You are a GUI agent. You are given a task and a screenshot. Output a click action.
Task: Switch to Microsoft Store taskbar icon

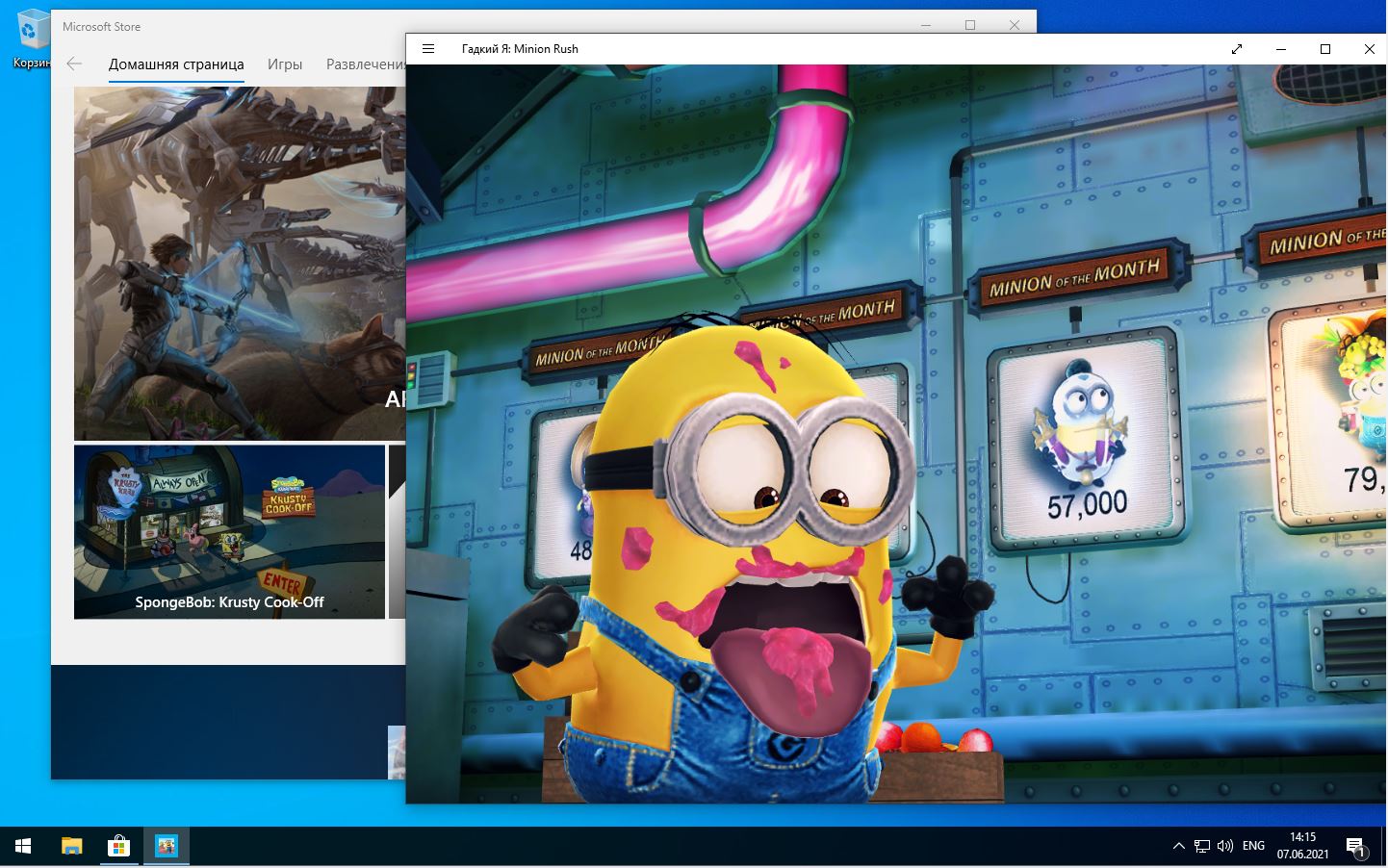click(x=118, y=847)
